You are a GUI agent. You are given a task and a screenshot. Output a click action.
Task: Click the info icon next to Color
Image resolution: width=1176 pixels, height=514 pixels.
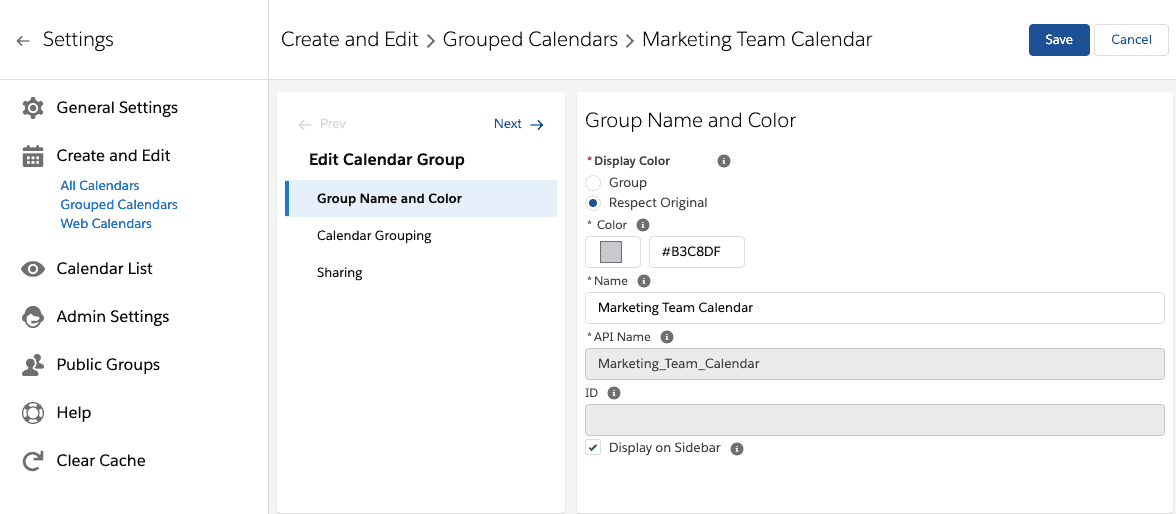[x=643, y=224]
